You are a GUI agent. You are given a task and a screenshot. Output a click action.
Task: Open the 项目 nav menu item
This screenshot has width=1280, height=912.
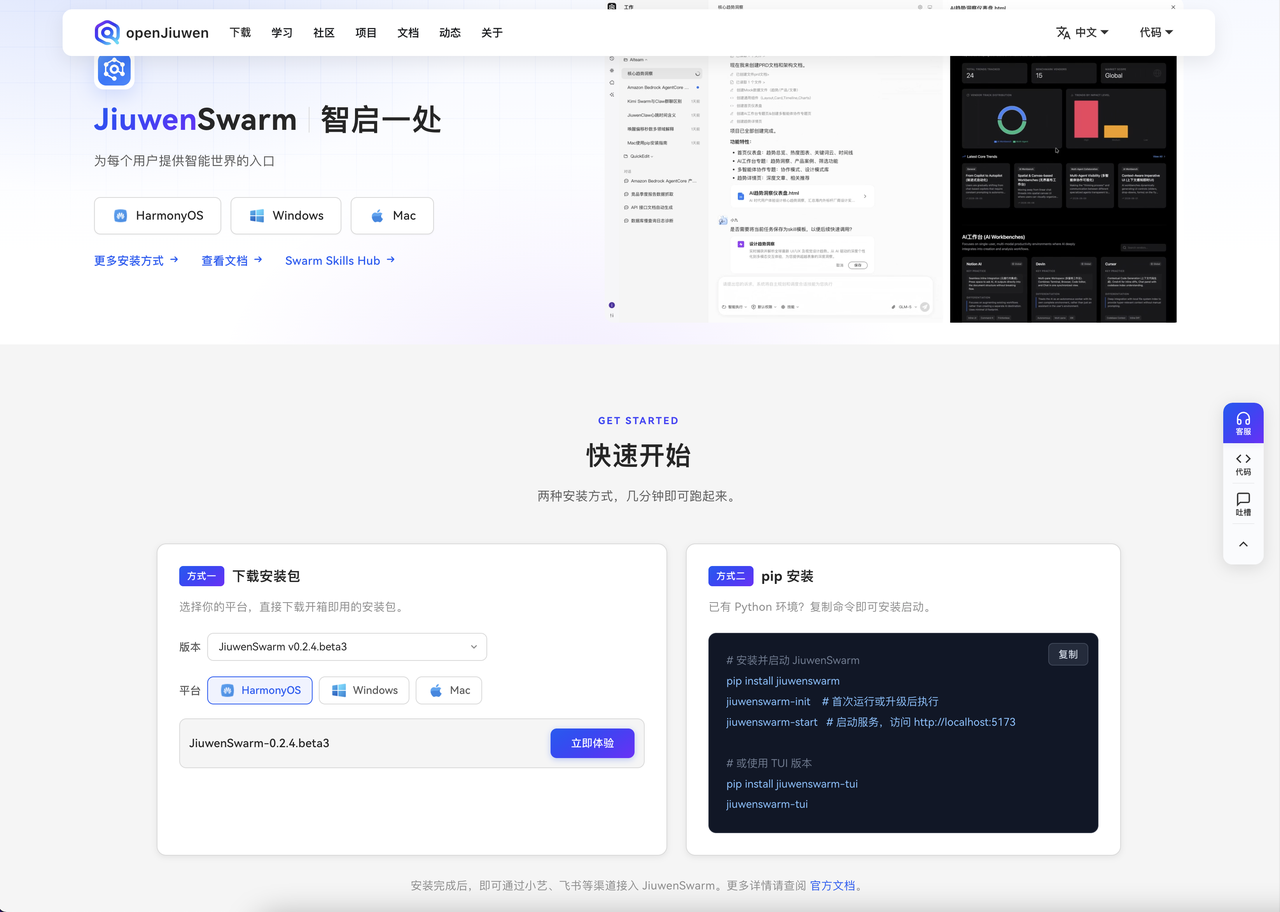pos(366,33)
